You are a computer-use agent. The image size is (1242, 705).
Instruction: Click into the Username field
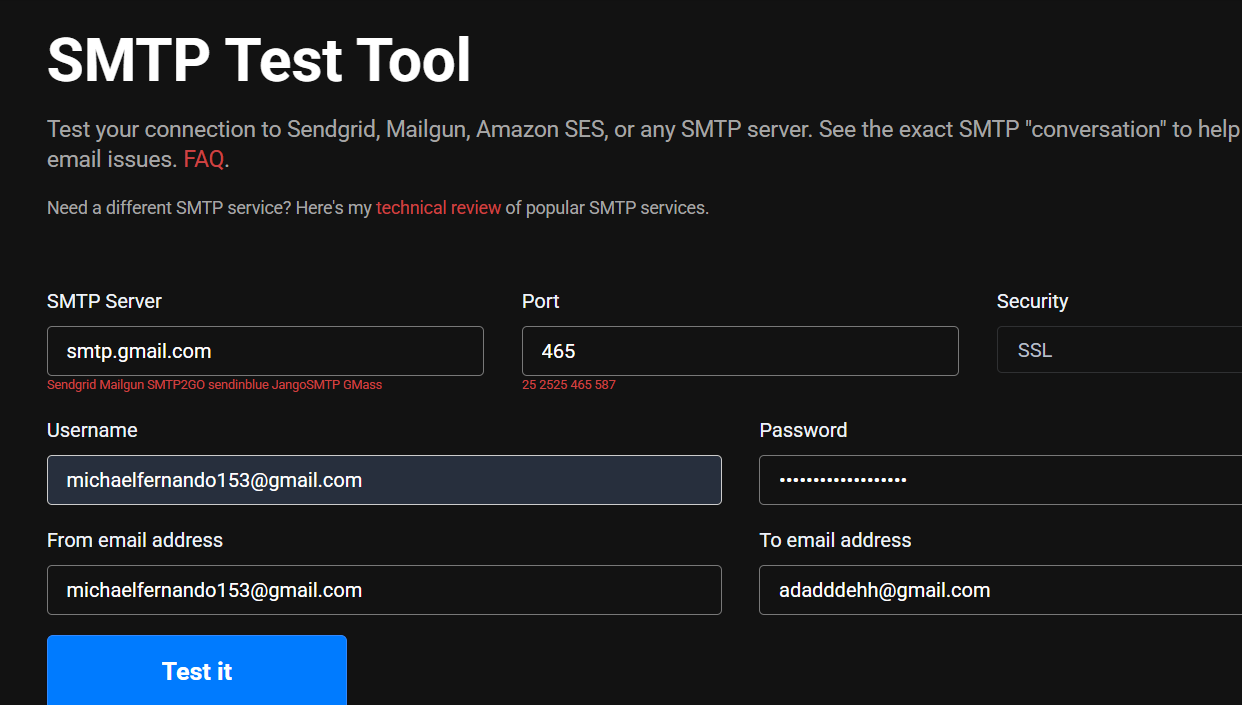384,480
